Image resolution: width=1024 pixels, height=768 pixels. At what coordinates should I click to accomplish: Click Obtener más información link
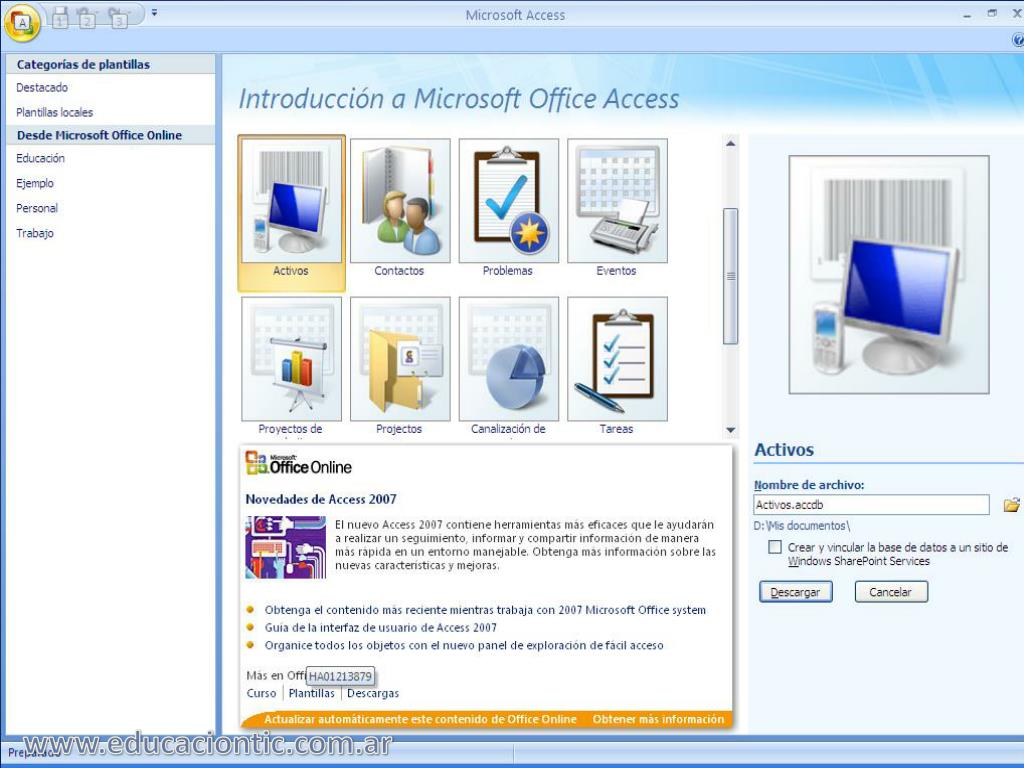[658, 719]
